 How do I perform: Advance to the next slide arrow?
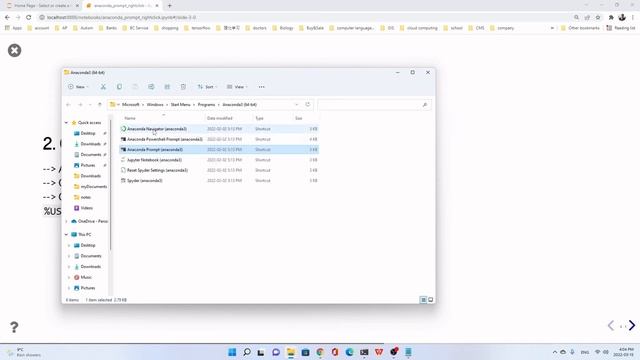click(x=632, y=325)
